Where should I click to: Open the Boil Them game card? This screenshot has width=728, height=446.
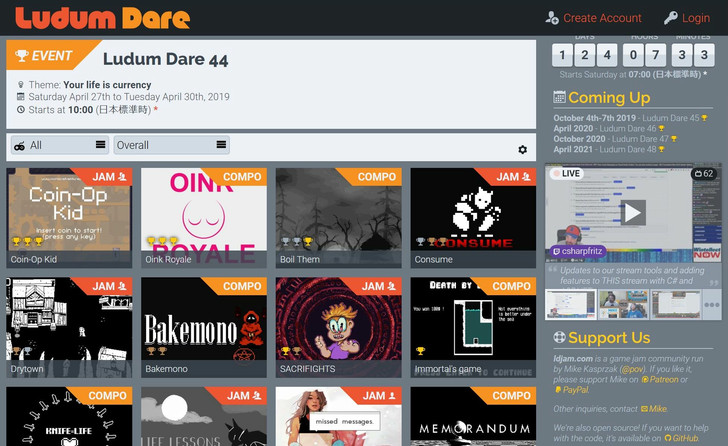[338, 218]
